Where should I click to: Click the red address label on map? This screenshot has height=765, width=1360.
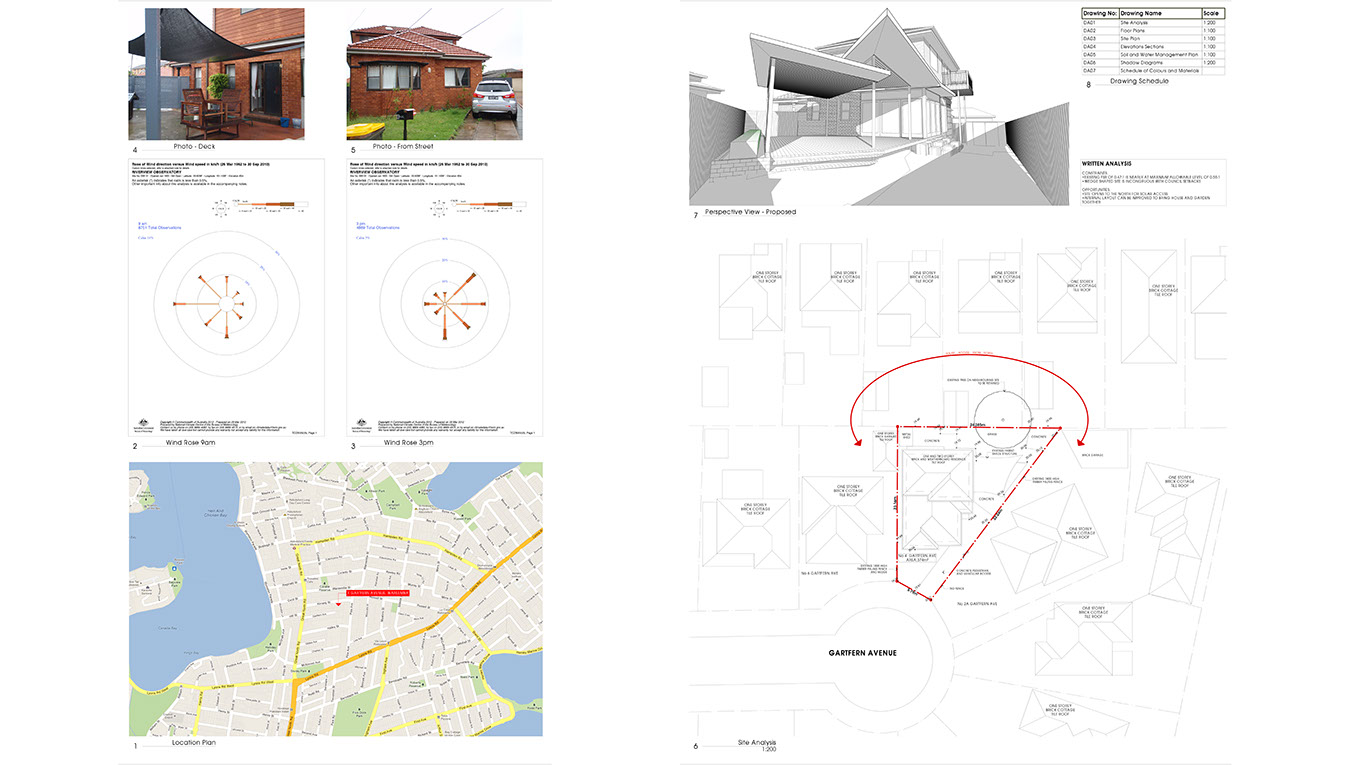tap(377, 593)
